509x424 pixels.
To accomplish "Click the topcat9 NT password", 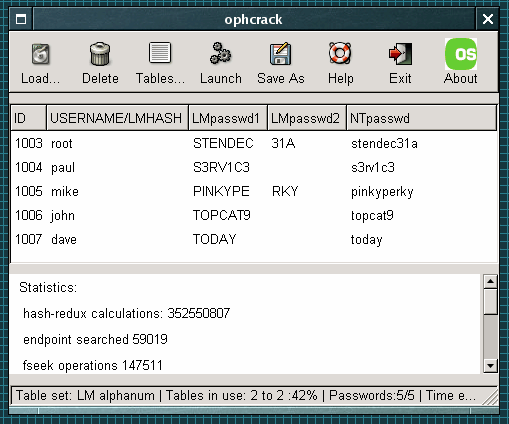I will pos(372,216).
